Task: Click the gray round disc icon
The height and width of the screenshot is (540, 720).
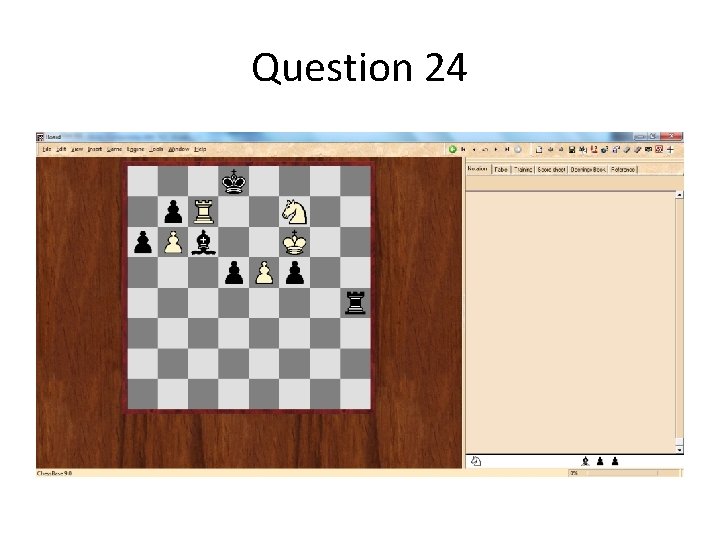Action: coord(518,149)
